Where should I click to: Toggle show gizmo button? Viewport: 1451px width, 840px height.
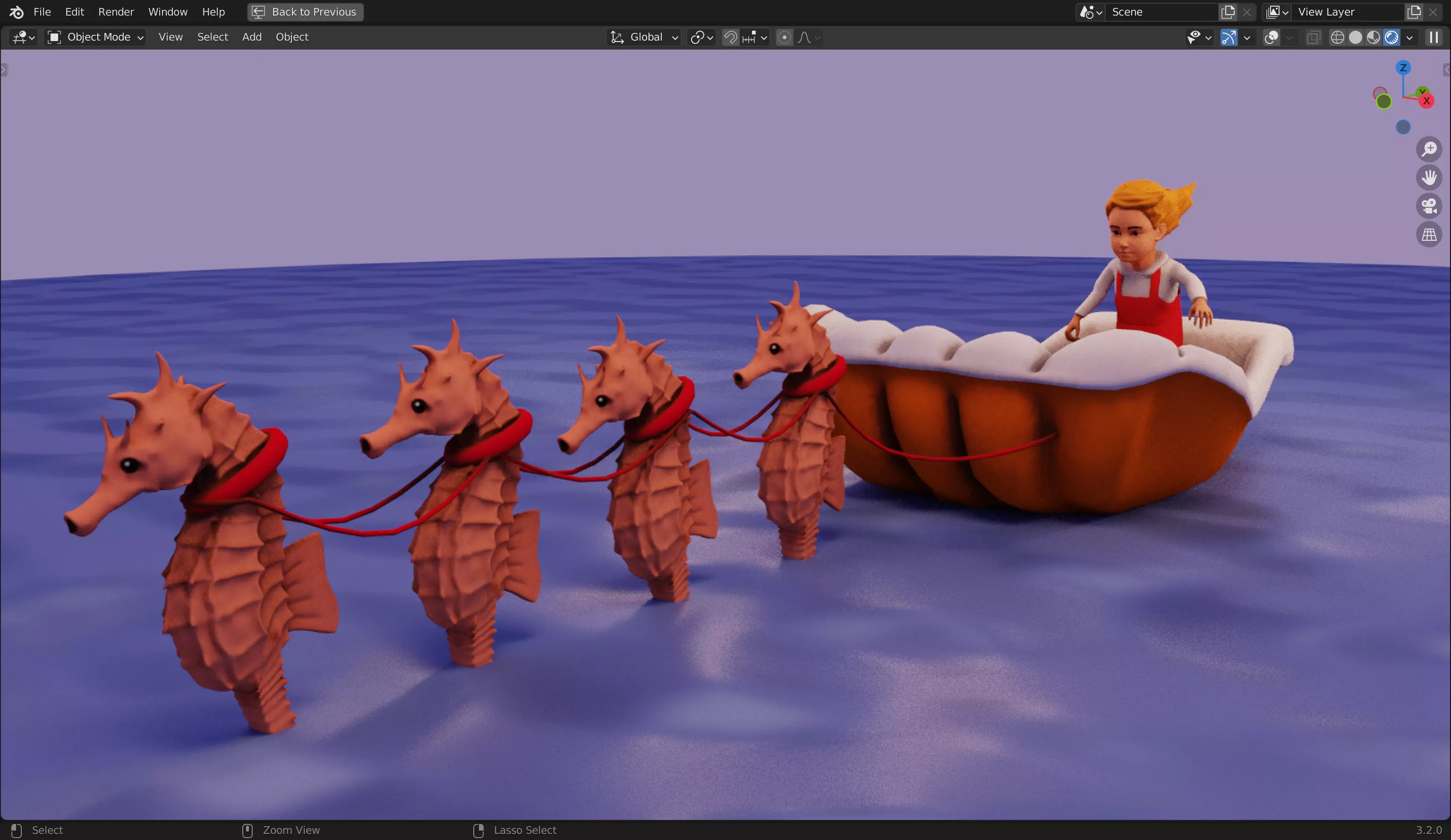pos(1228,37)
